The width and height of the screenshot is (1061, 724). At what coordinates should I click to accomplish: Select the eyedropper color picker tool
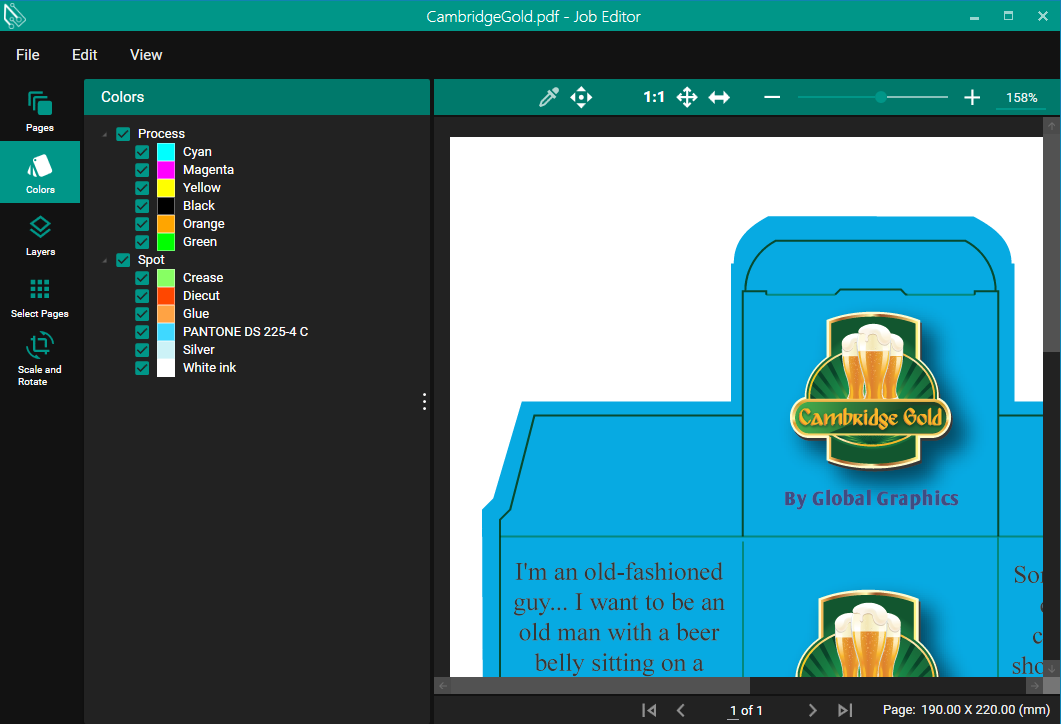click(548, 97)
